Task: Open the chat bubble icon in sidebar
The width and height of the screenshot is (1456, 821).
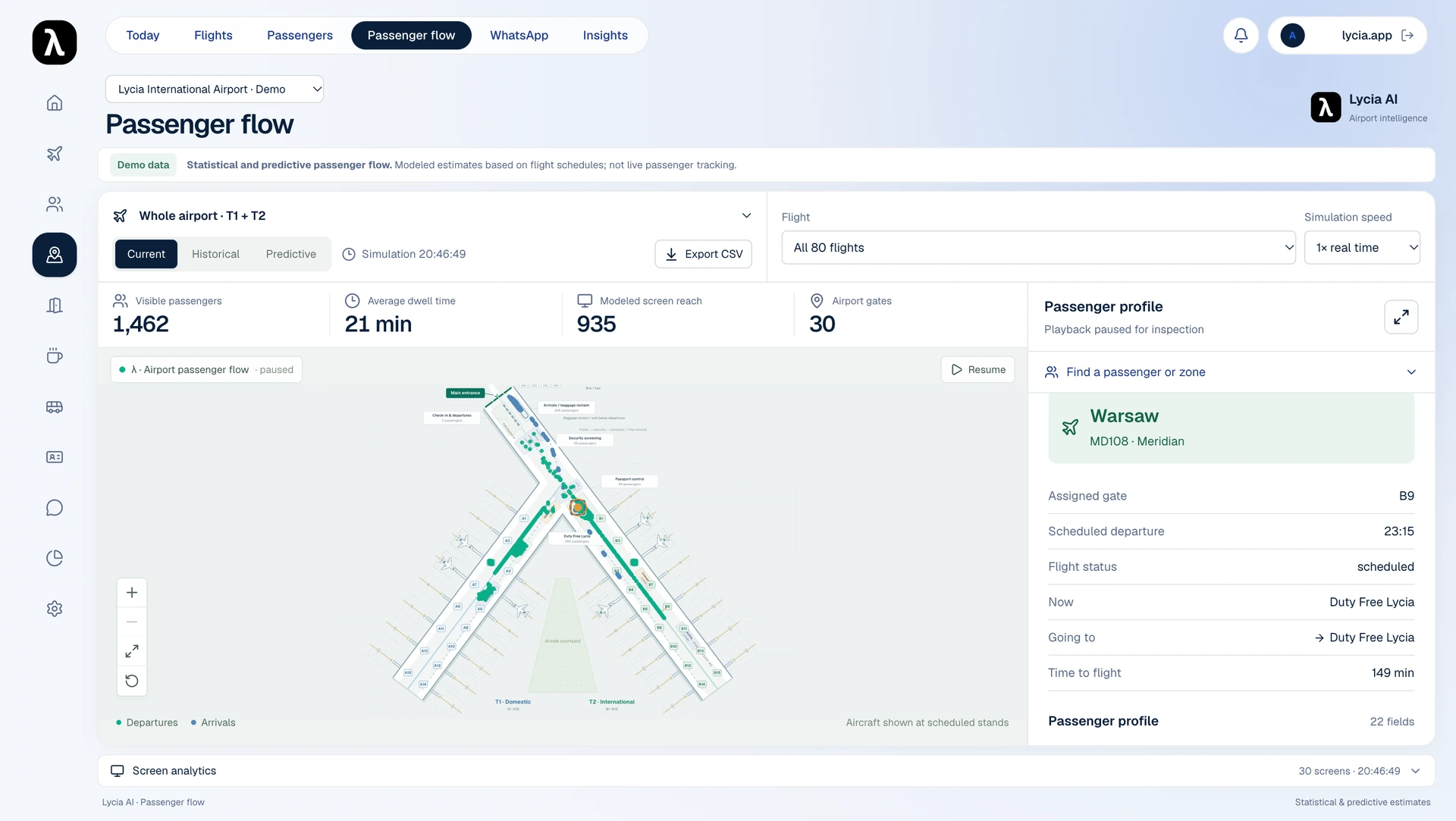Action: pos(55,508)
